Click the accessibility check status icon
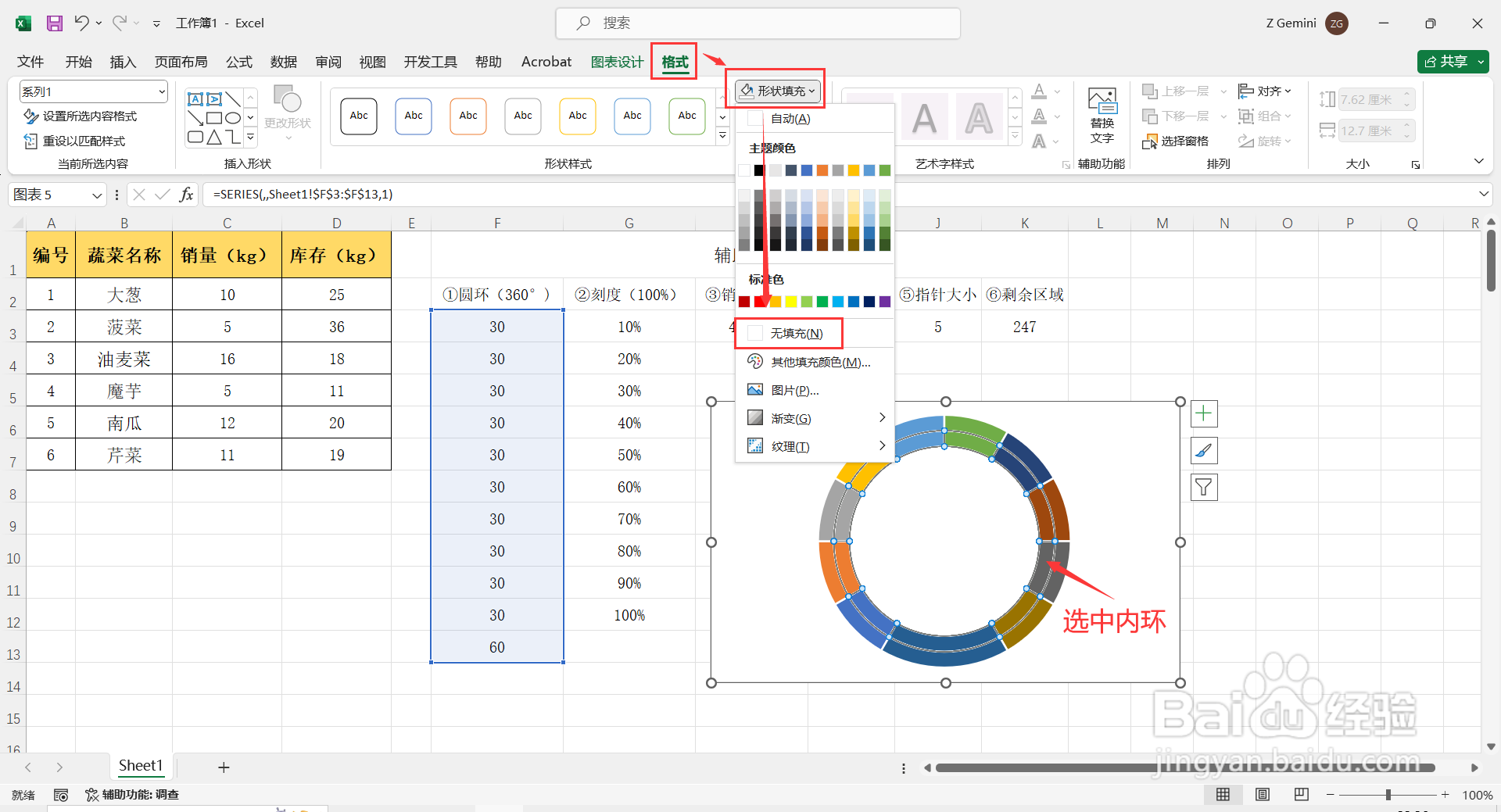The width and height of the screenshot is (1501, 812). coord(132,795)
